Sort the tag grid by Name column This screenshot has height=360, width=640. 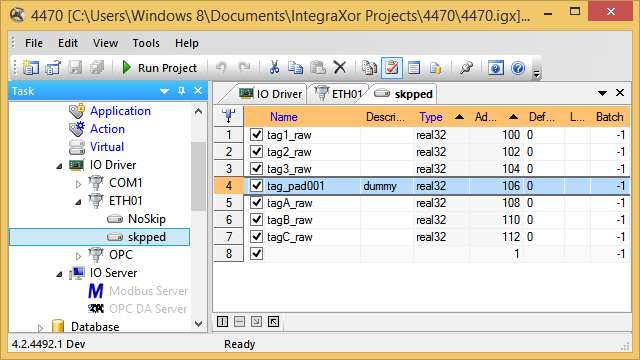point(283,117)
